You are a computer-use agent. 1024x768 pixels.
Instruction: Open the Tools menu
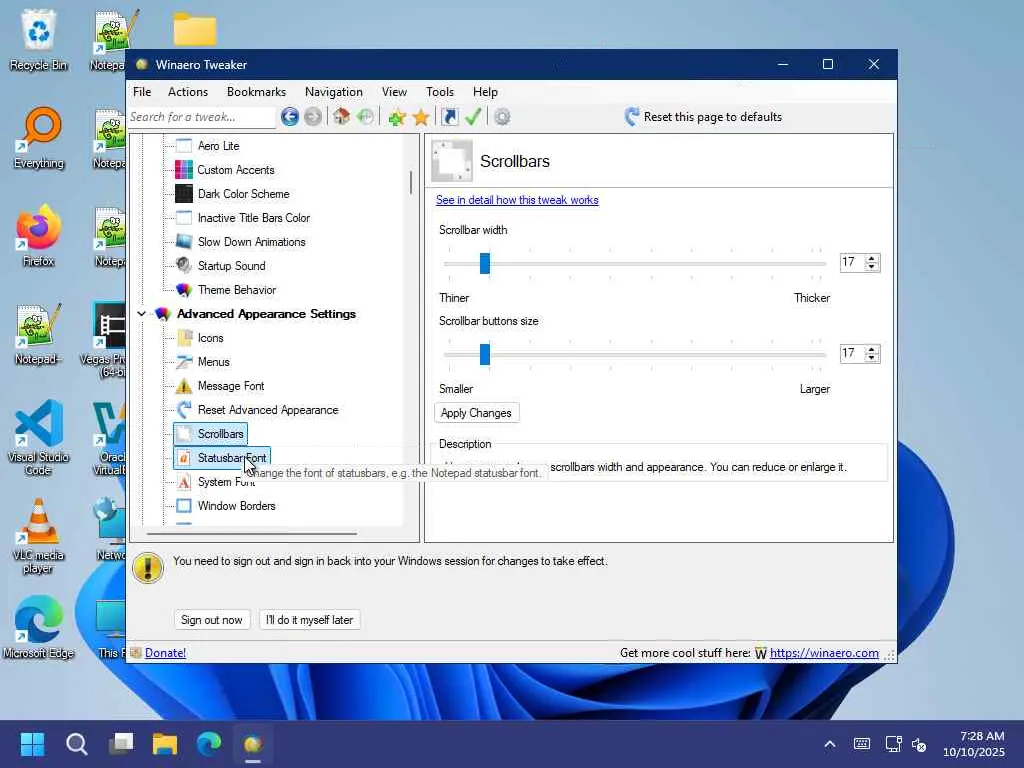pyautogui.click(x=440, y=92)
